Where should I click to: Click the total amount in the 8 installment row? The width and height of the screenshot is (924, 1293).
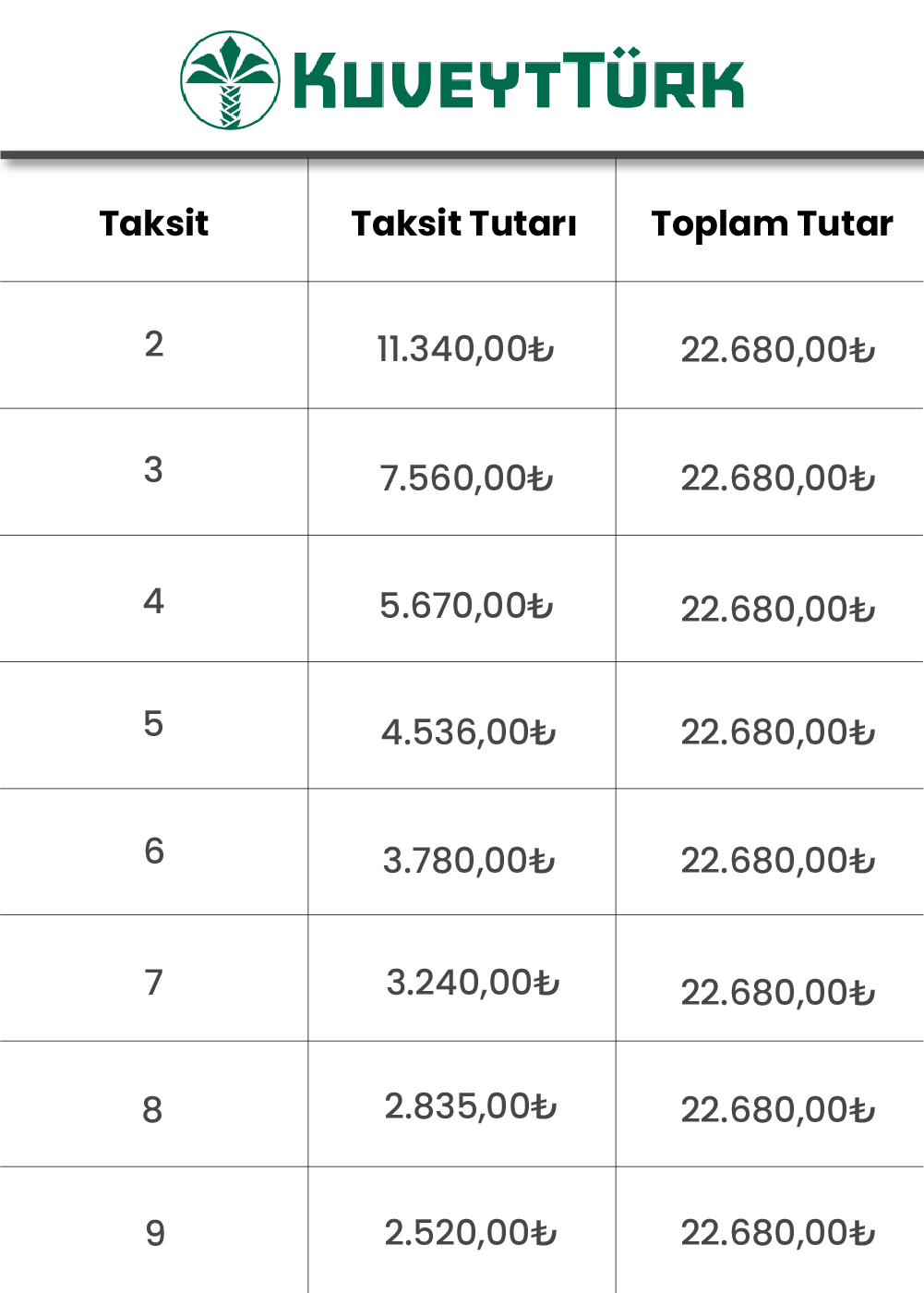coord(778,1110)
